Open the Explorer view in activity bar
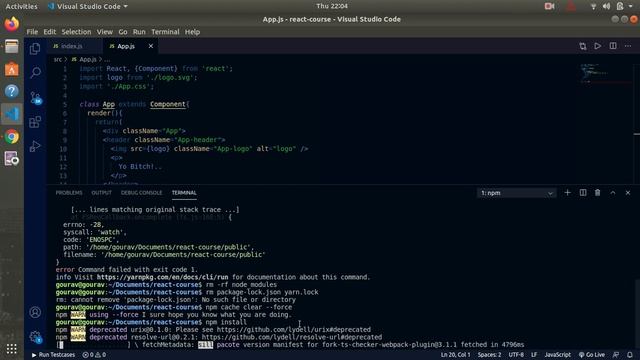Screen dimensions: 640x360 pos(35,49)
